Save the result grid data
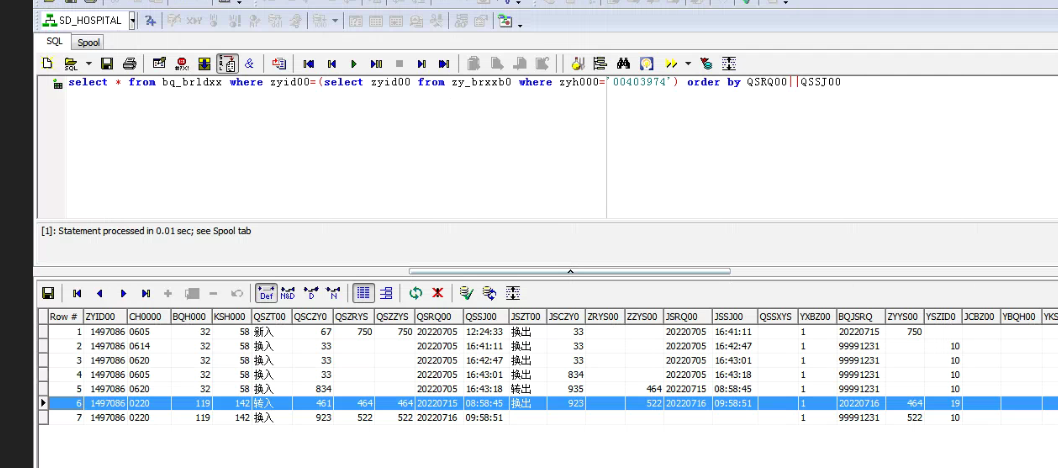 coord(47,293)
